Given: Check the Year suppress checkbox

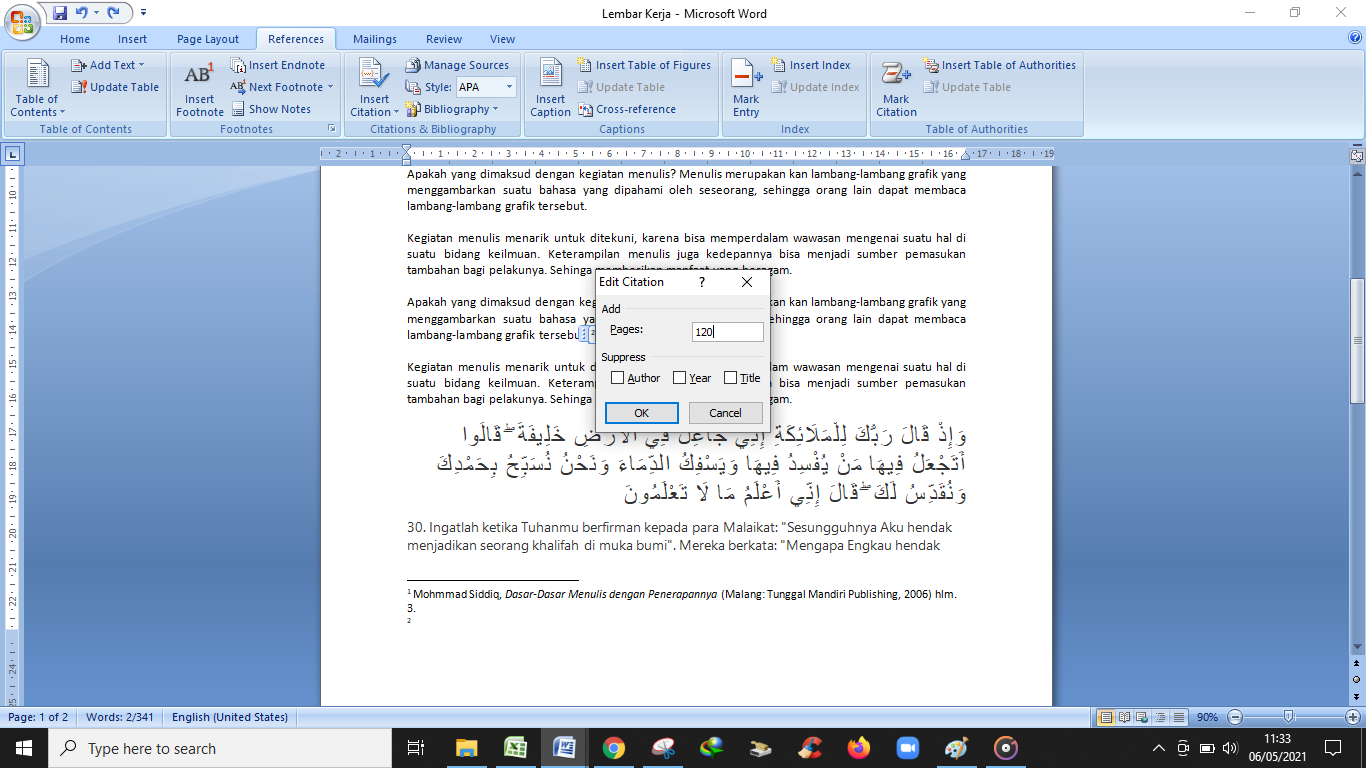Looking at the screenshot, I should pos(680,378).
